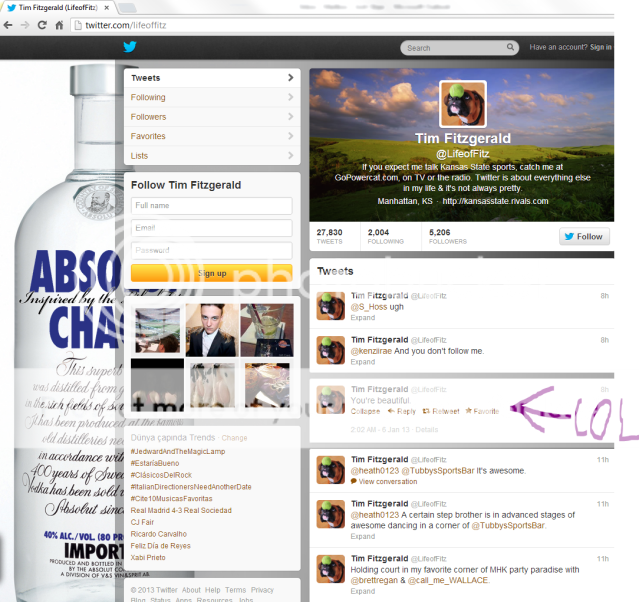Open the Following list item
This screenshot has width=639, height=602.
[212, 97]
